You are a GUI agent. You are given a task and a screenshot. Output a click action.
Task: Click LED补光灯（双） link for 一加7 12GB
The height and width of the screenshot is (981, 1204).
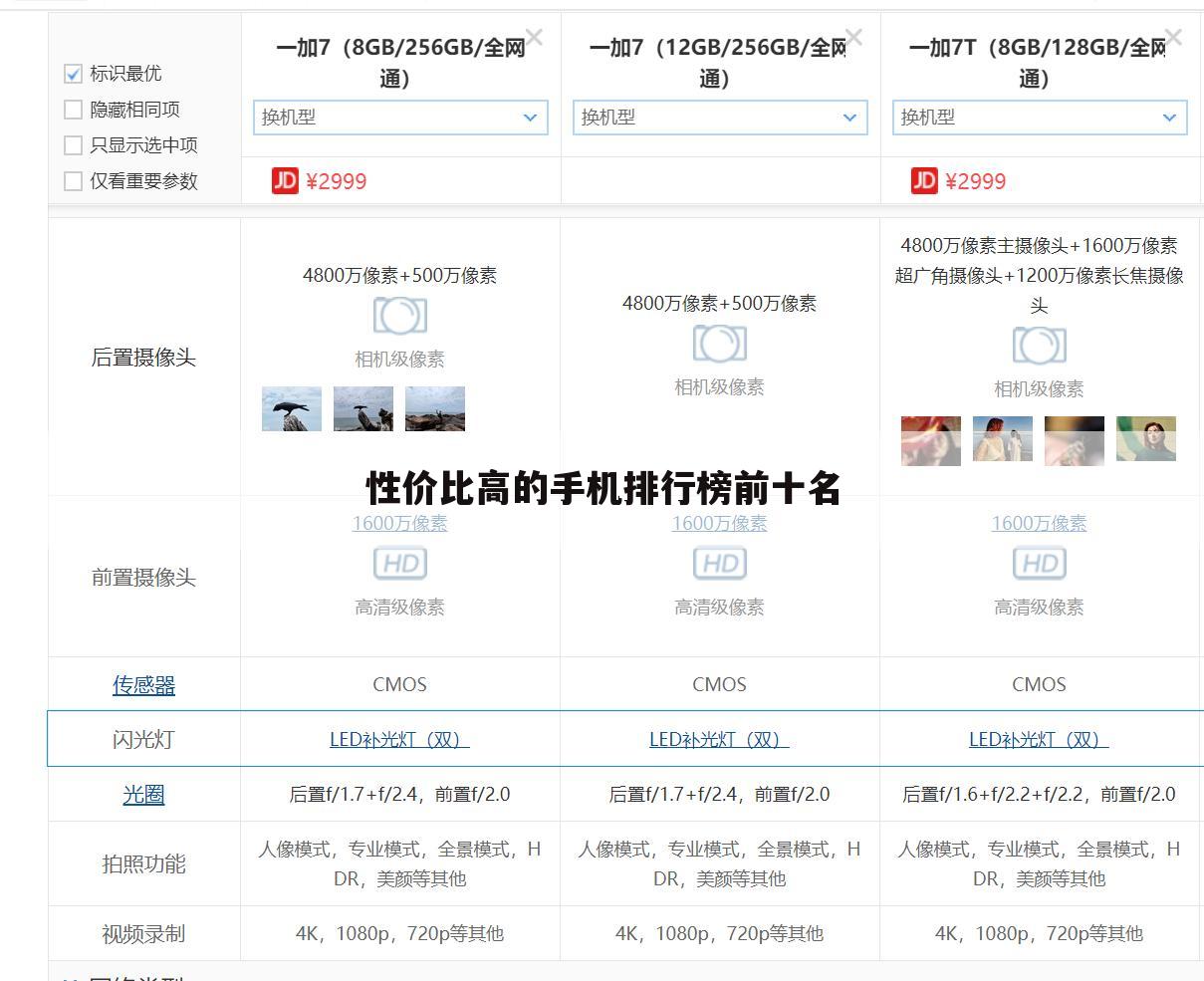pos(720,740)
